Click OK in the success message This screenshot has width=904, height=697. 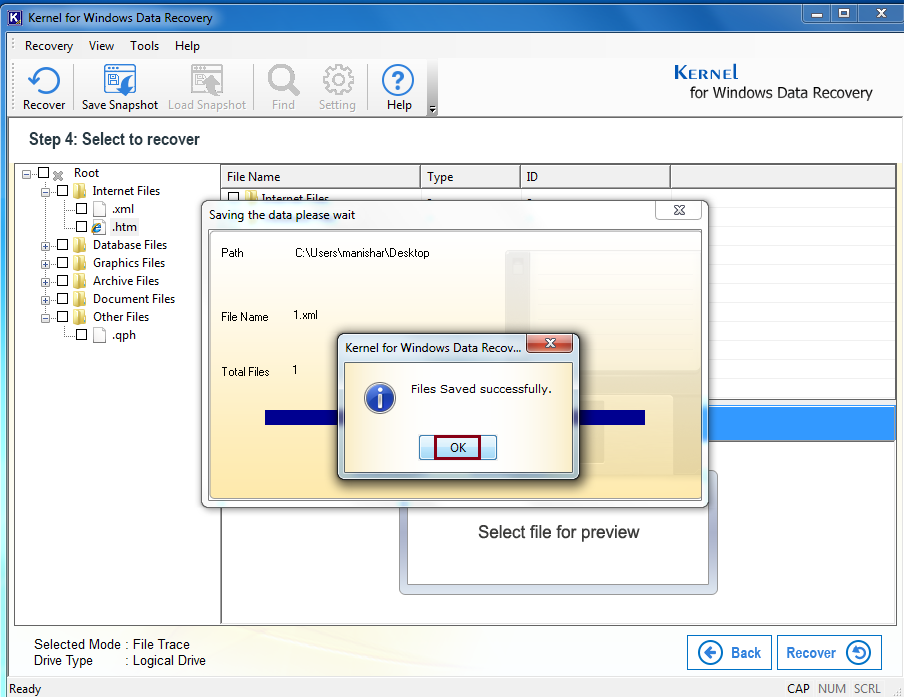point(458,447)
